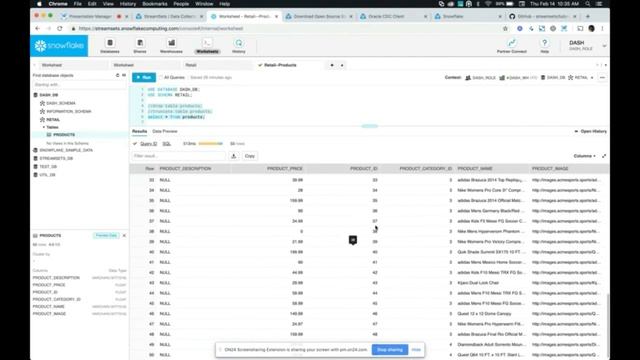This screenshot has width=640, height=360.
Task: Select the DASH_DB context database
Action: (x=553, y=78)
